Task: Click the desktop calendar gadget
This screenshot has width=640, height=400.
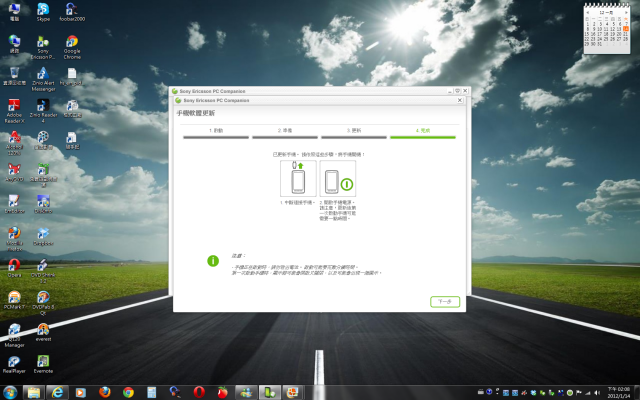Action: 607,29
